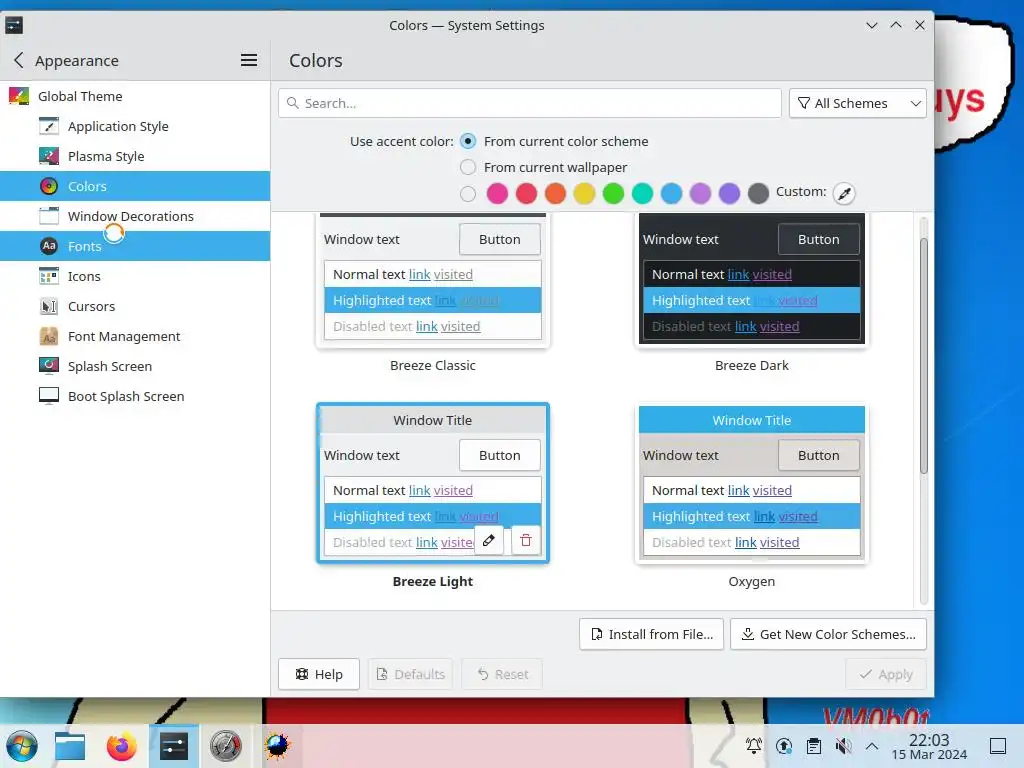Select the Breeze Dark scheme preview

(x=752, y=280)
